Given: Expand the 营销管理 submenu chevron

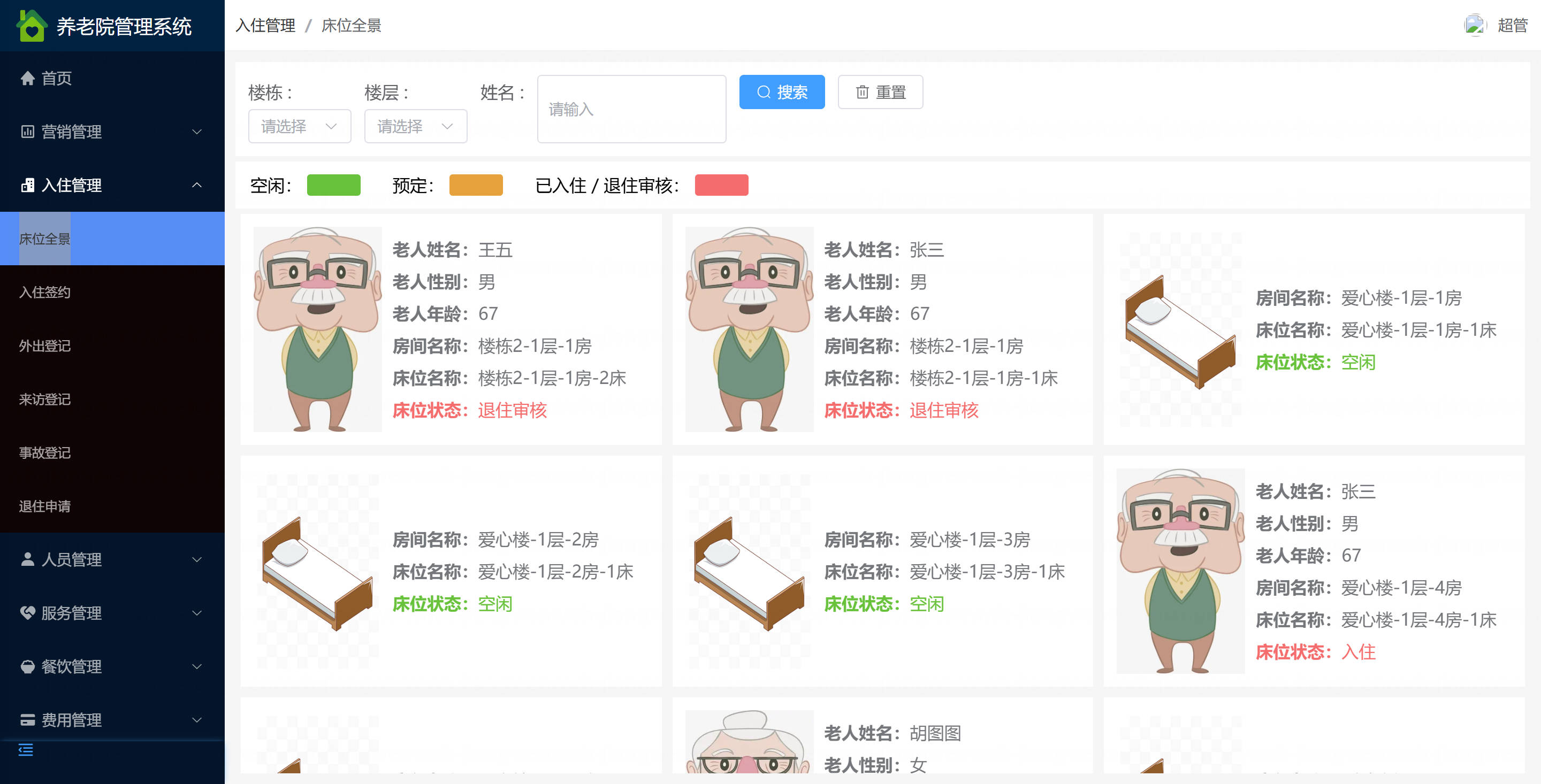Looking at the screenshot, I should [197, 132].
